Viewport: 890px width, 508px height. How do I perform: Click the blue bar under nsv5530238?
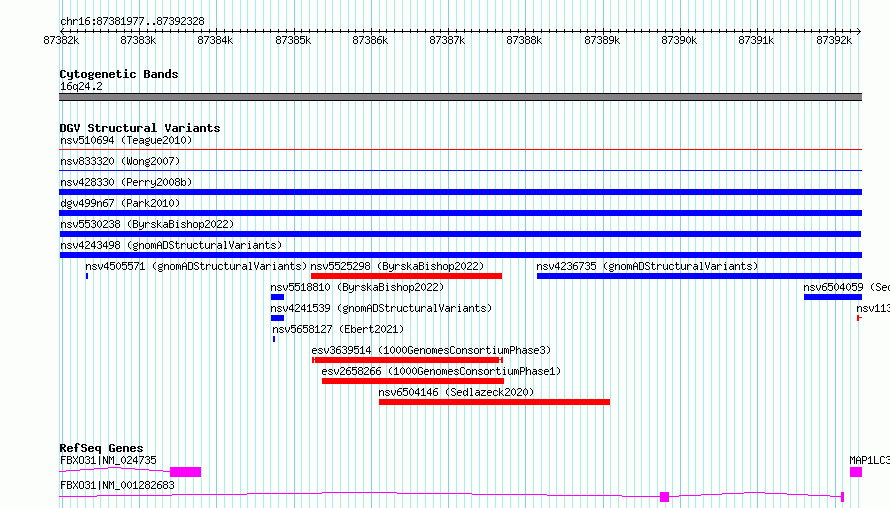(460, 234)
